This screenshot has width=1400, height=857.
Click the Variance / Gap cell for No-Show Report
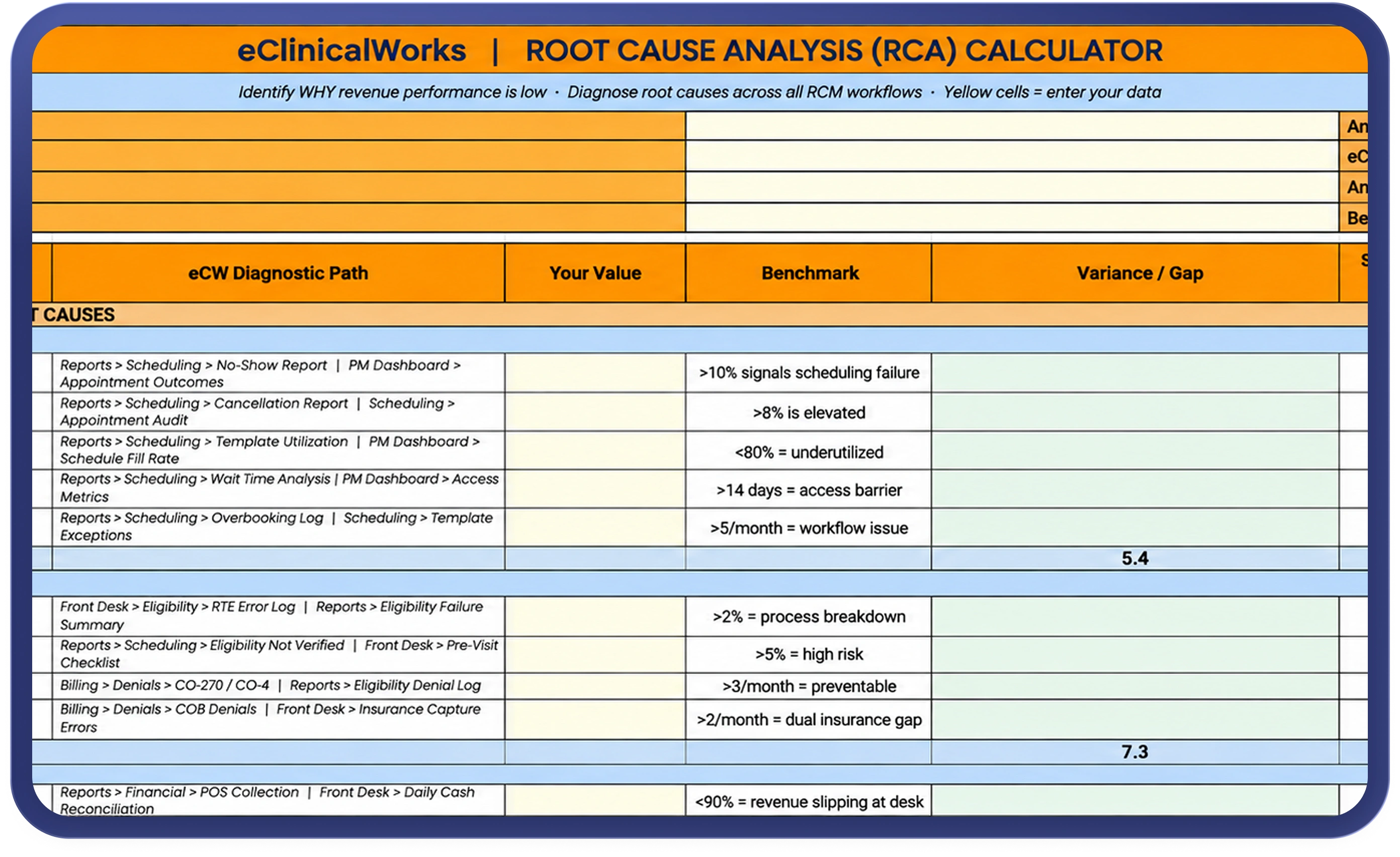point(1135,373)
